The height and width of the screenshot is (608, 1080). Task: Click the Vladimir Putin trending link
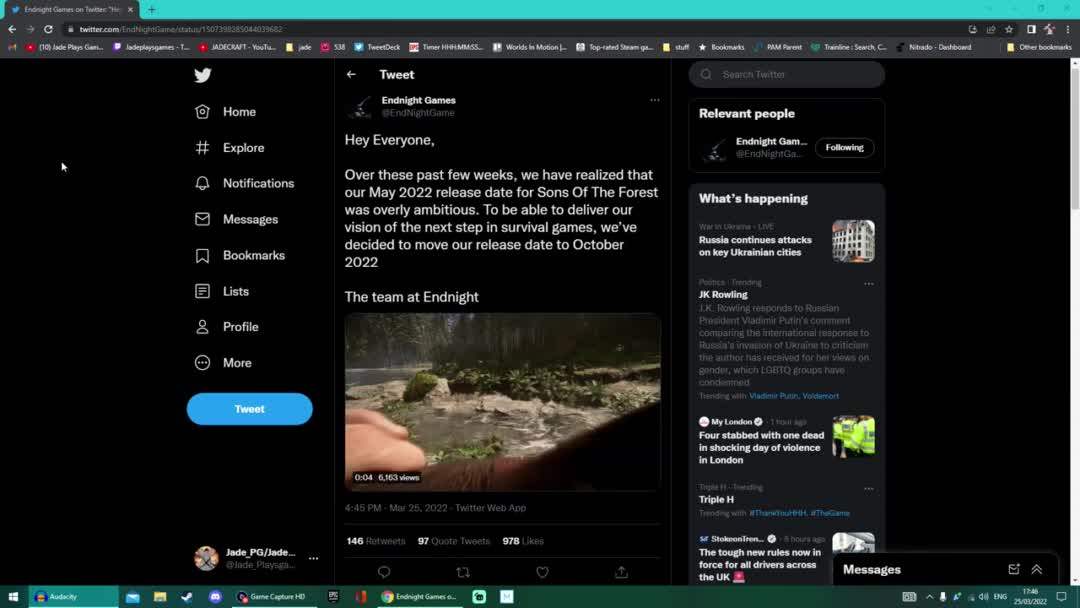773,396
